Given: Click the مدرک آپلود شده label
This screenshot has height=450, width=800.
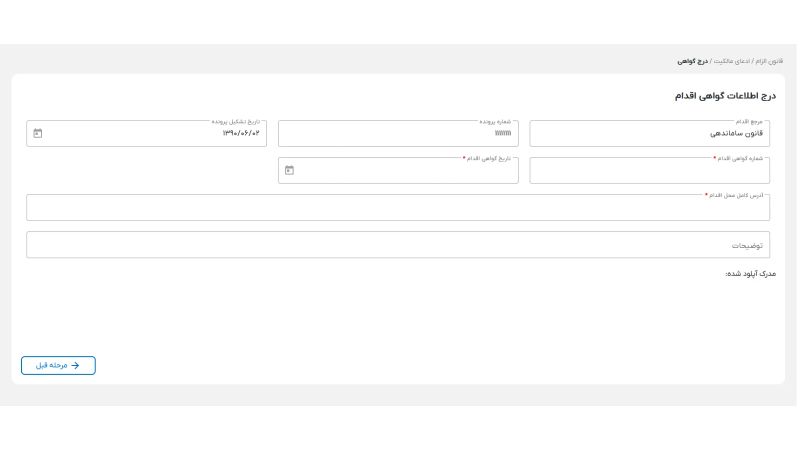Looking at the screenshot, I should click(x=750, y=273).
